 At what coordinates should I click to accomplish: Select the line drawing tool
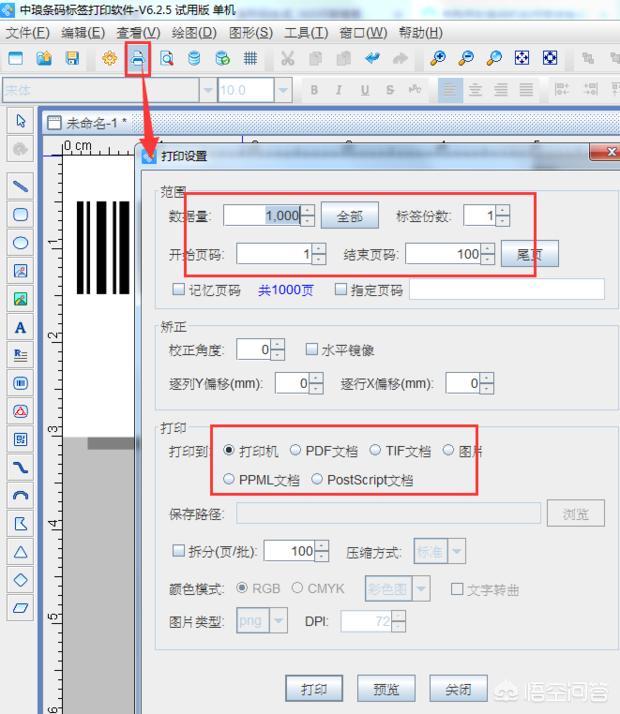pos(20,186)
